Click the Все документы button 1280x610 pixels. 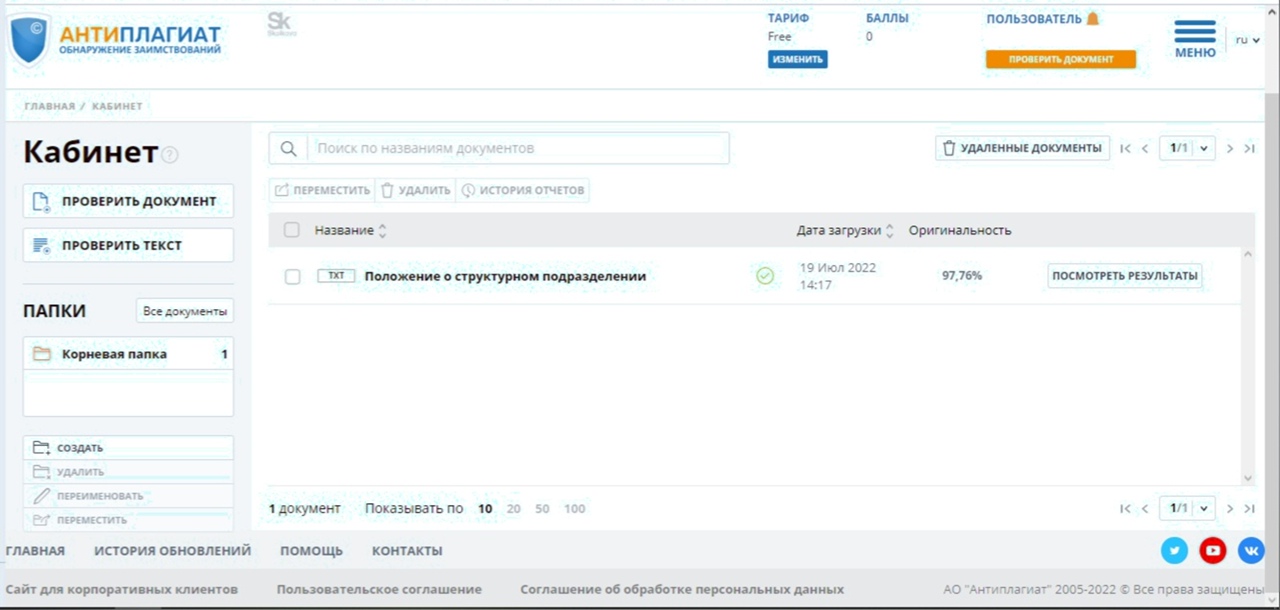point(185,311)
